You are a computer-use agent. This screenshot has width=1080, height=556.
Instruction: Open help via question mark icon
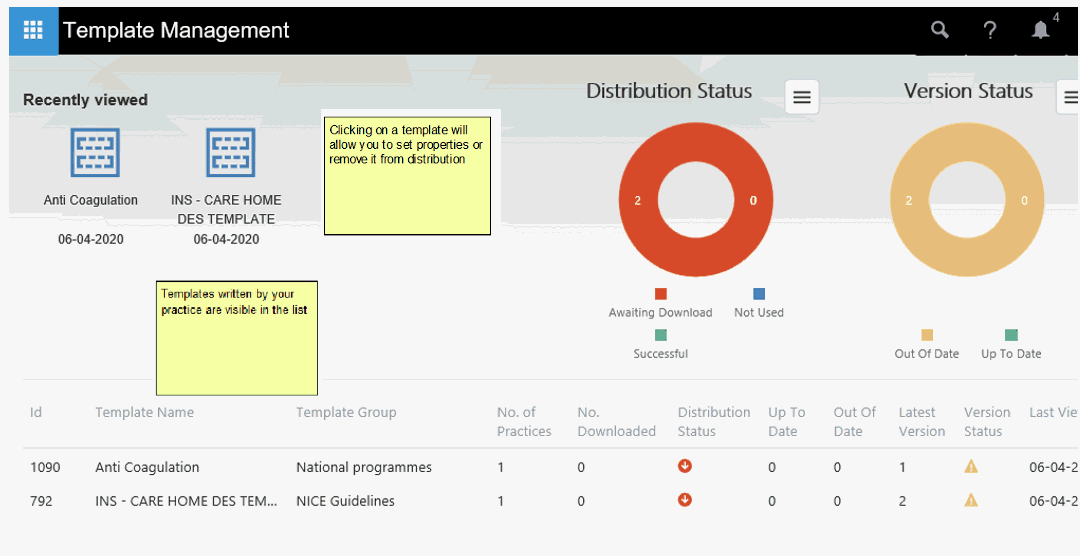coord(989,30)
